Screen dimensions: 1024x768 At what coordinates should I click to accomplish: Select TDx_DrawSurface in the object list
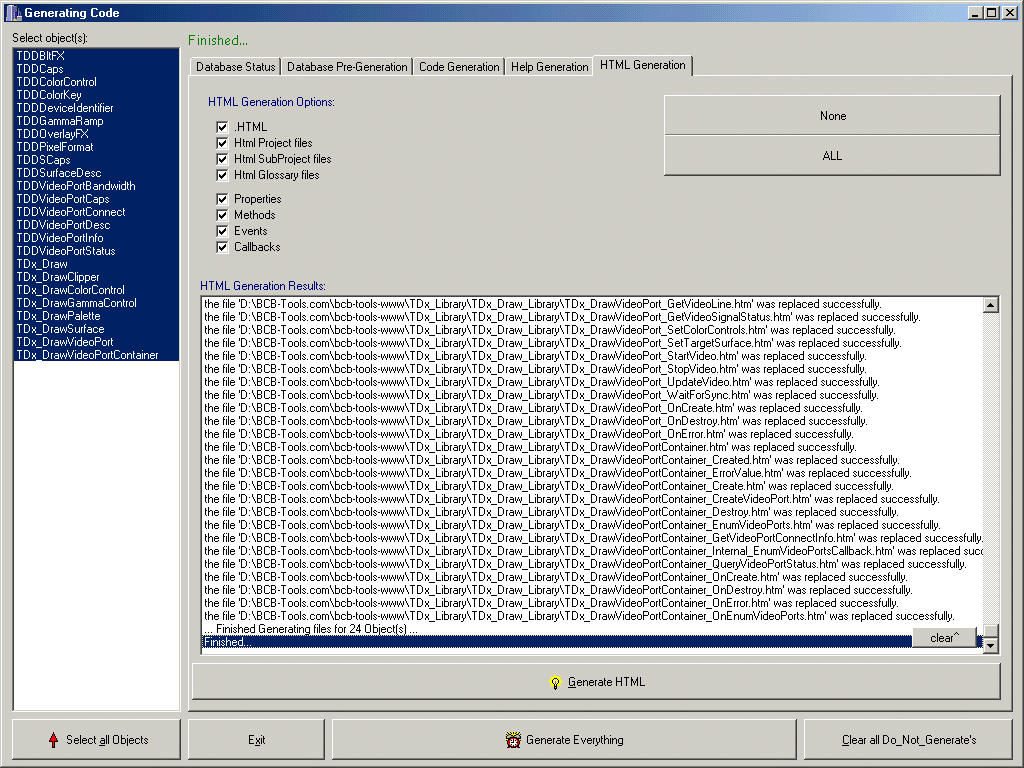[x=60, y=329]
